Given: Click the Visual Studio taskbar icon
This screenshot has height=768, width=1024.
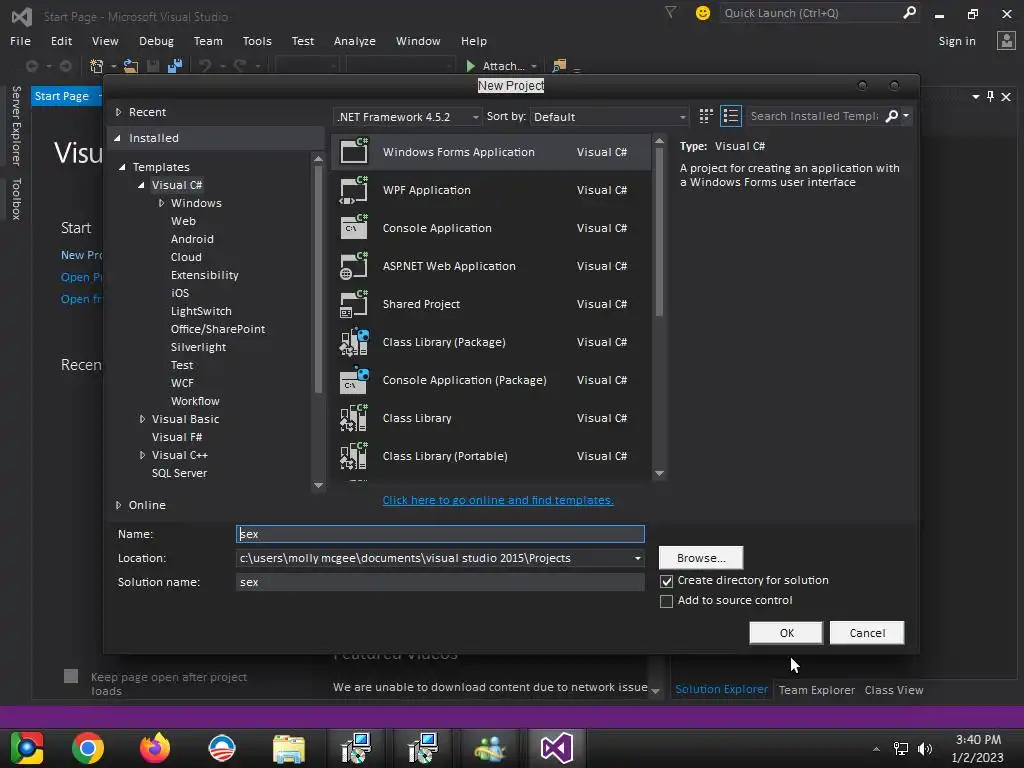Looking at the screenshot, I should pos(556,748).
